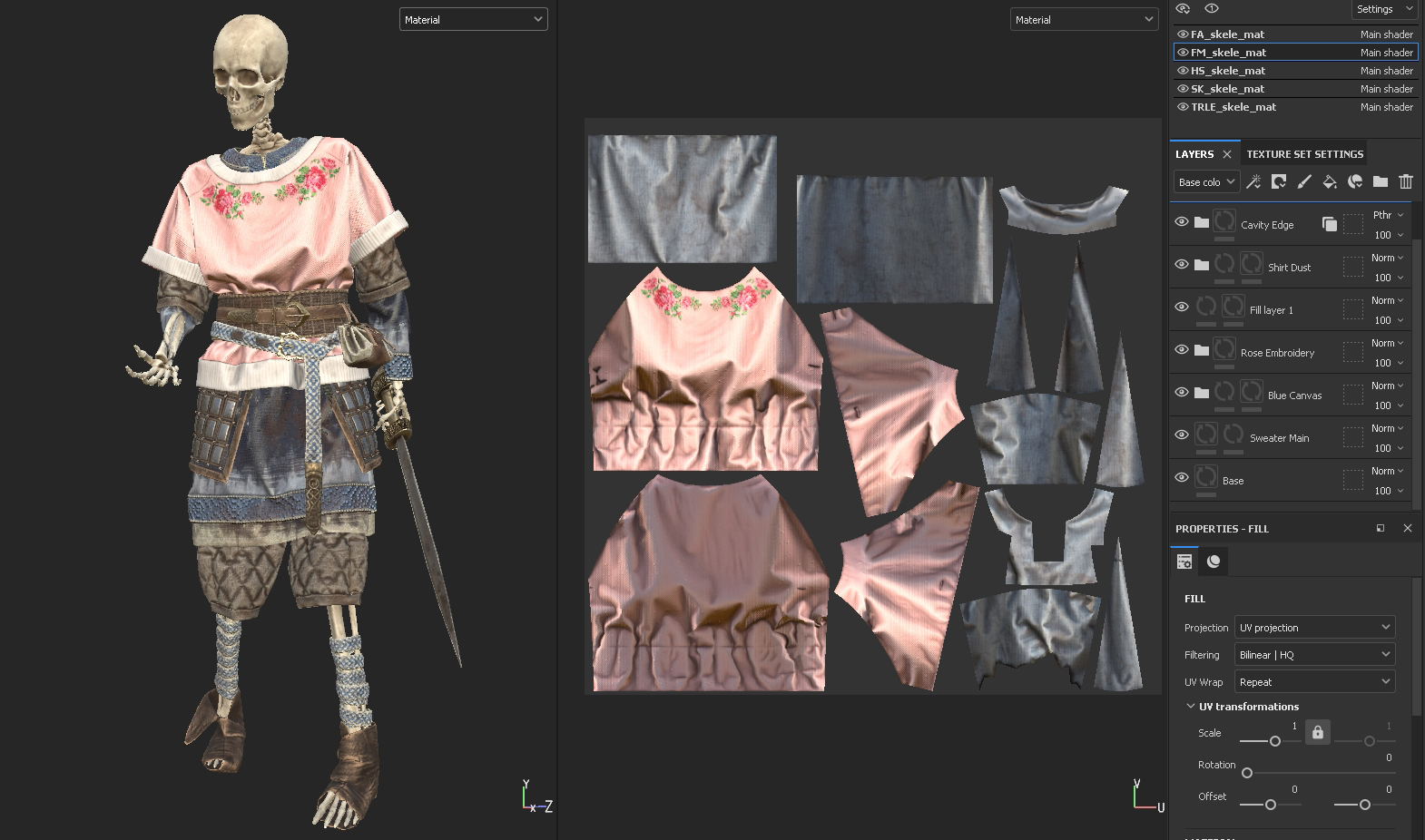The width and height of the screenshot is (1425, 840).
Task: Close the Properties - Fill panel
Action: (x=1408, y=528)
